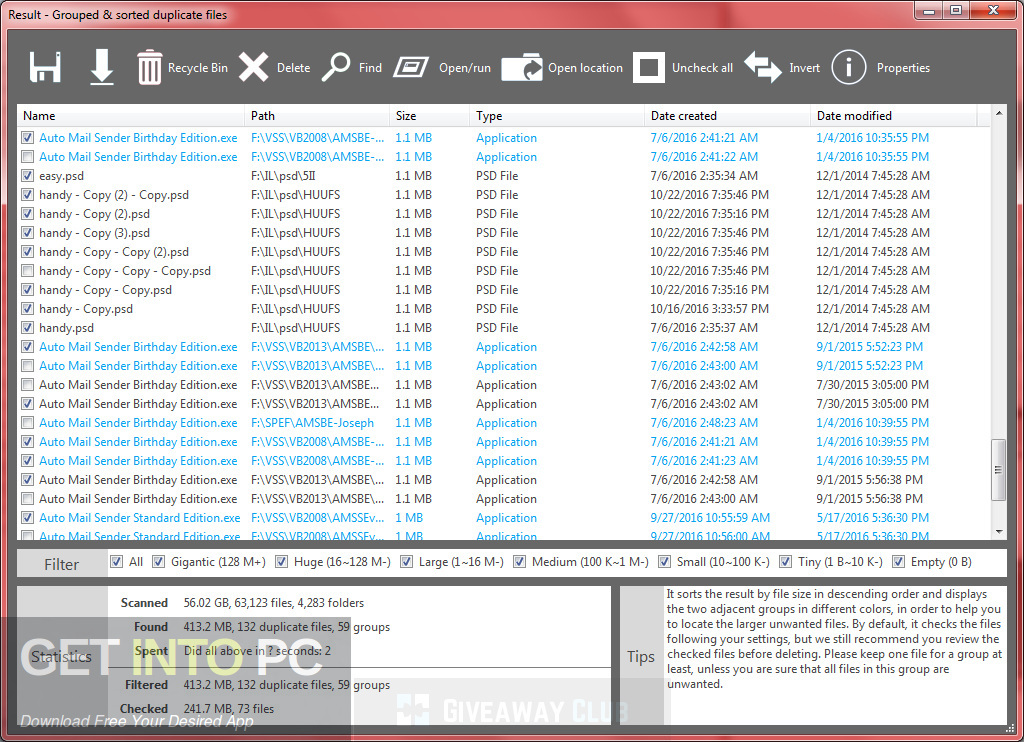The height and width of the screenshot is (742, 1024).
Task: Click the download arrow toolbar icon
Action: point(101,67)
